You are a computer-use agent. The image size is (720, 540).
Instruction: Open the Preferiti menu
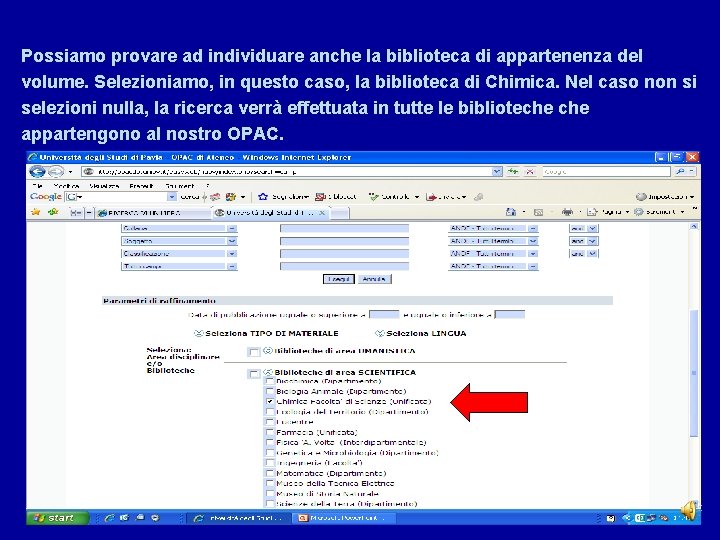(141, 186)
